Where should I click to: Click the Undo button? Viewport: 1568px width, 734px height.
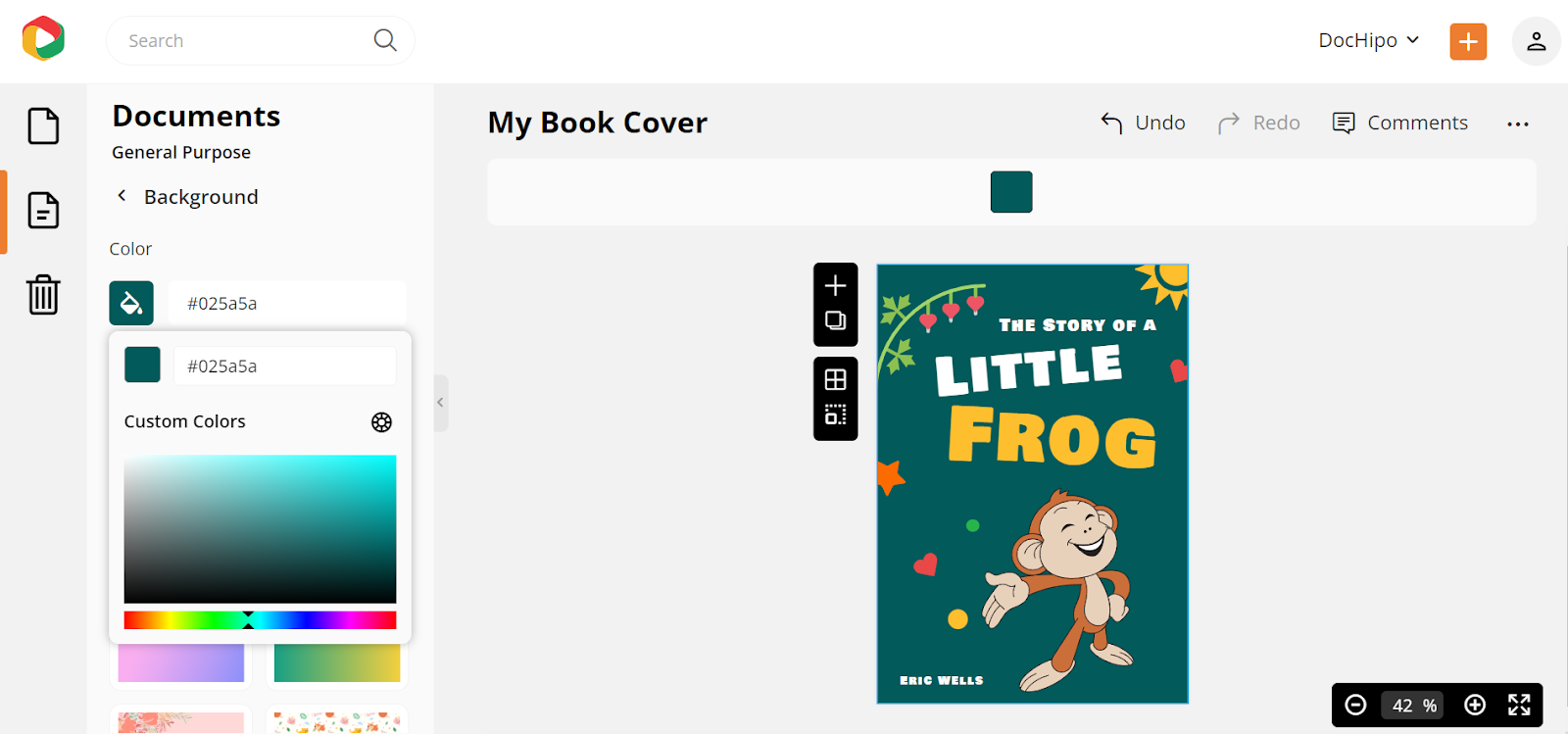(x=1143, y=122)
